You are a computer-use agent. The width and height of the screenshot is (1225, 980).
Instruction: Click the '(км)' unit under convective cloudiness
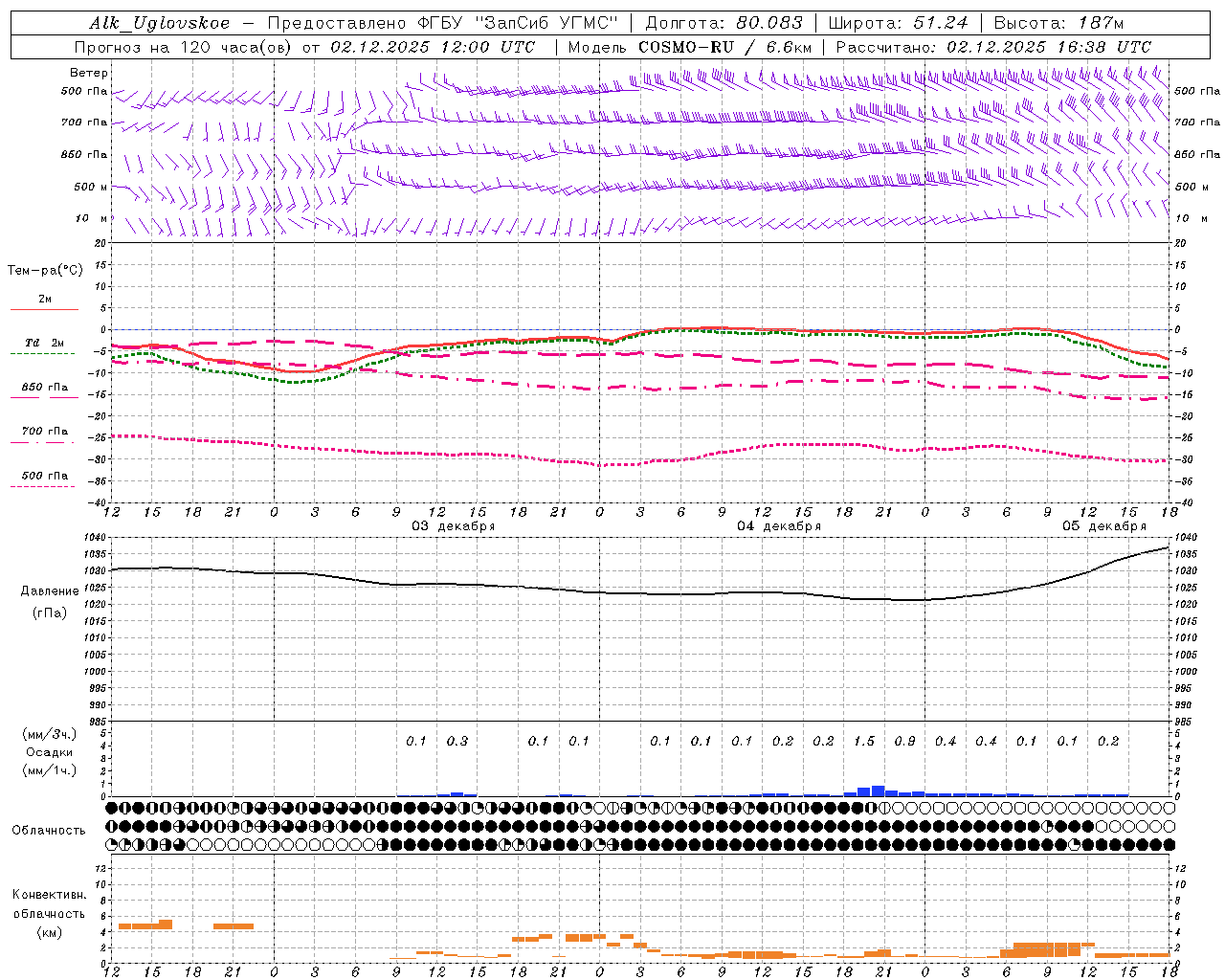(x=49, y=932)
